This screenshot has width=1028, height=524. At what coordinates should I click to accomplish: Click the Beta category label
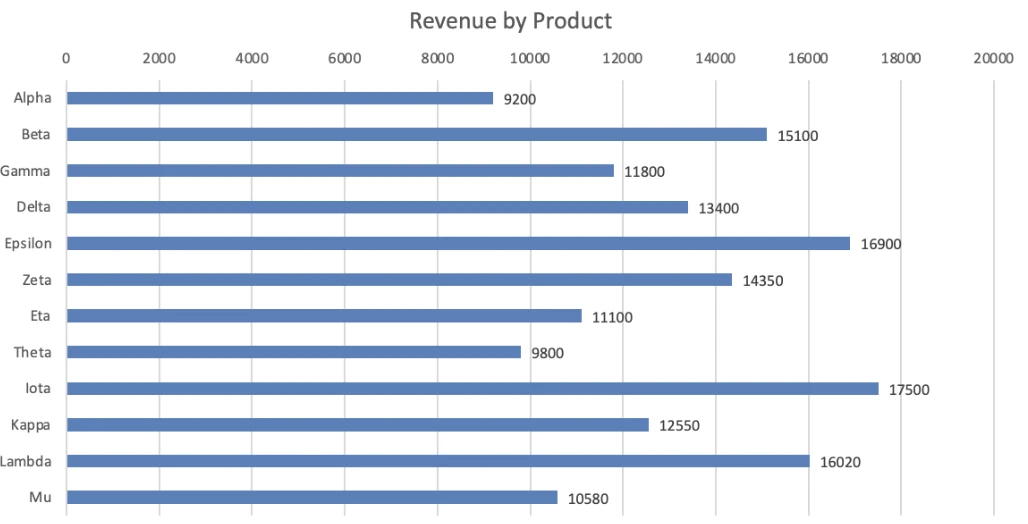(35, 134)
